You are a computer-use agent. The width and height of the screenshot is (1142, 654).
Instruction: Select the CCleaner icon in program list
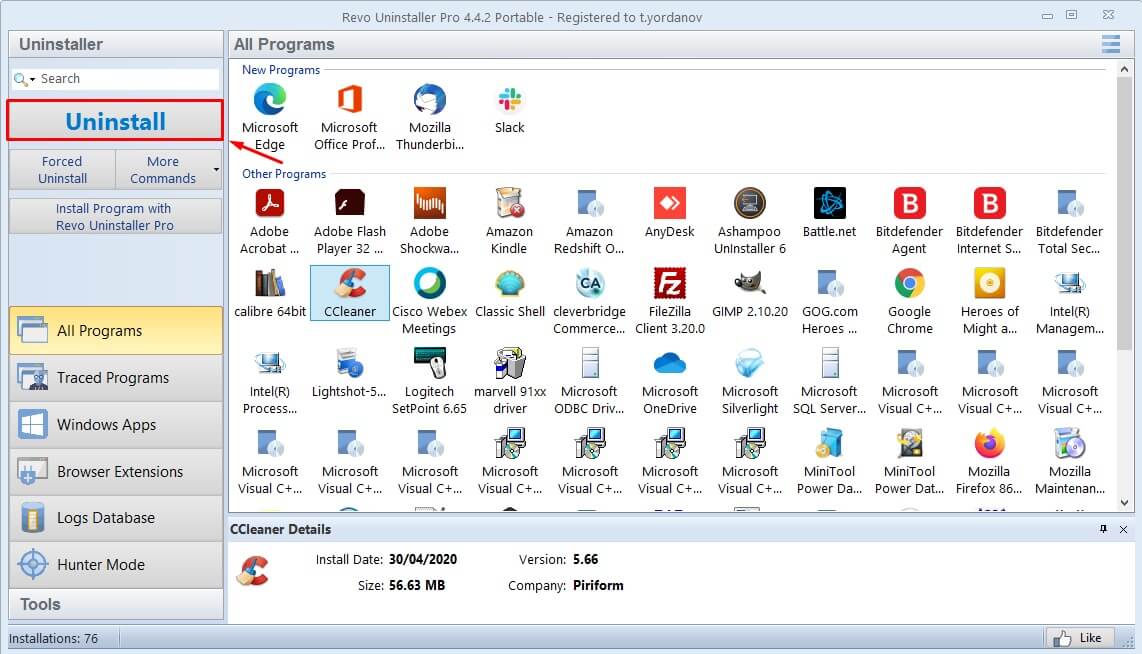350,283
